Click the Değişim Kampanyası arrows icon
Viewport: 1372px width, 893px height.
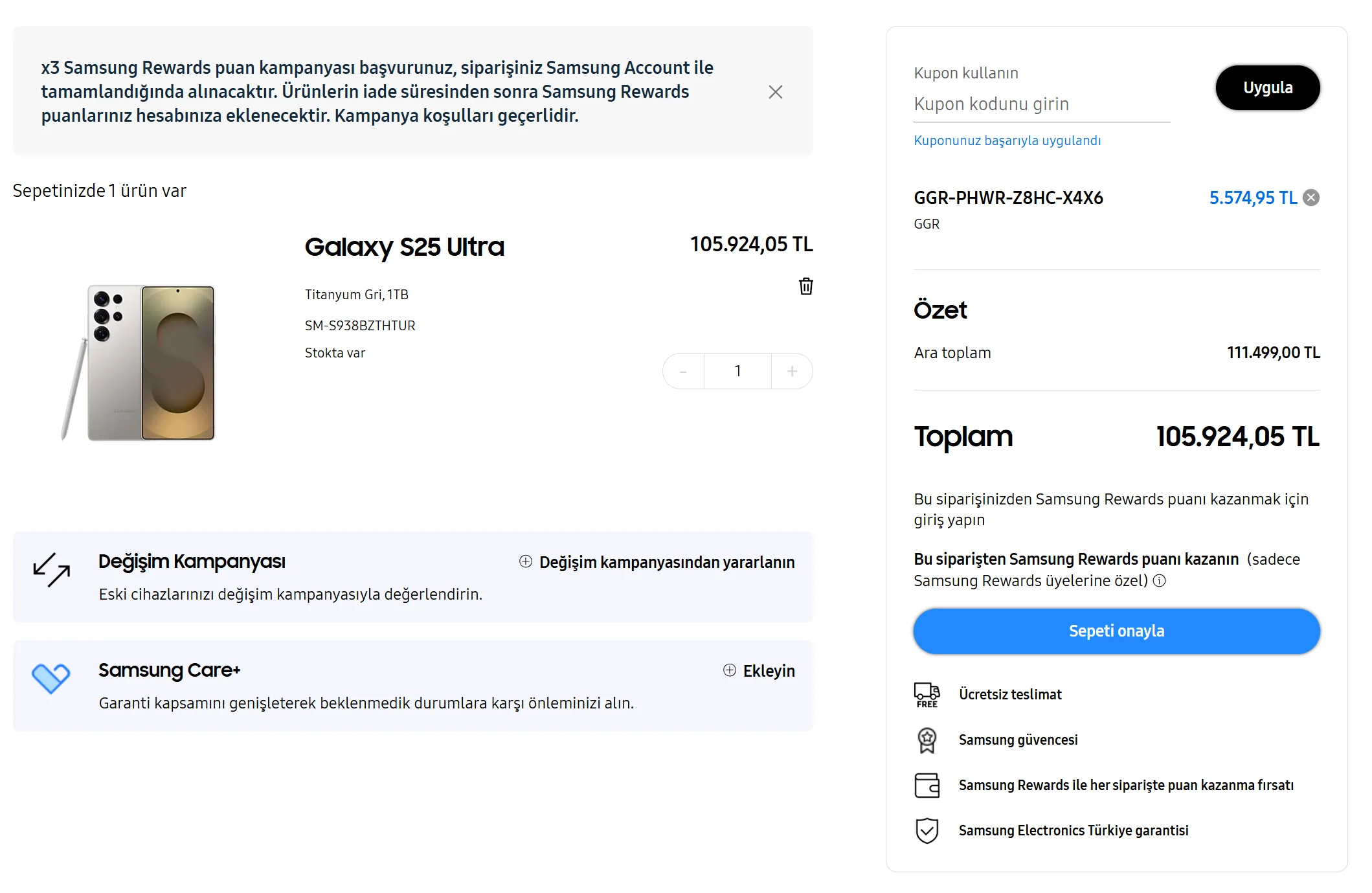51,570
